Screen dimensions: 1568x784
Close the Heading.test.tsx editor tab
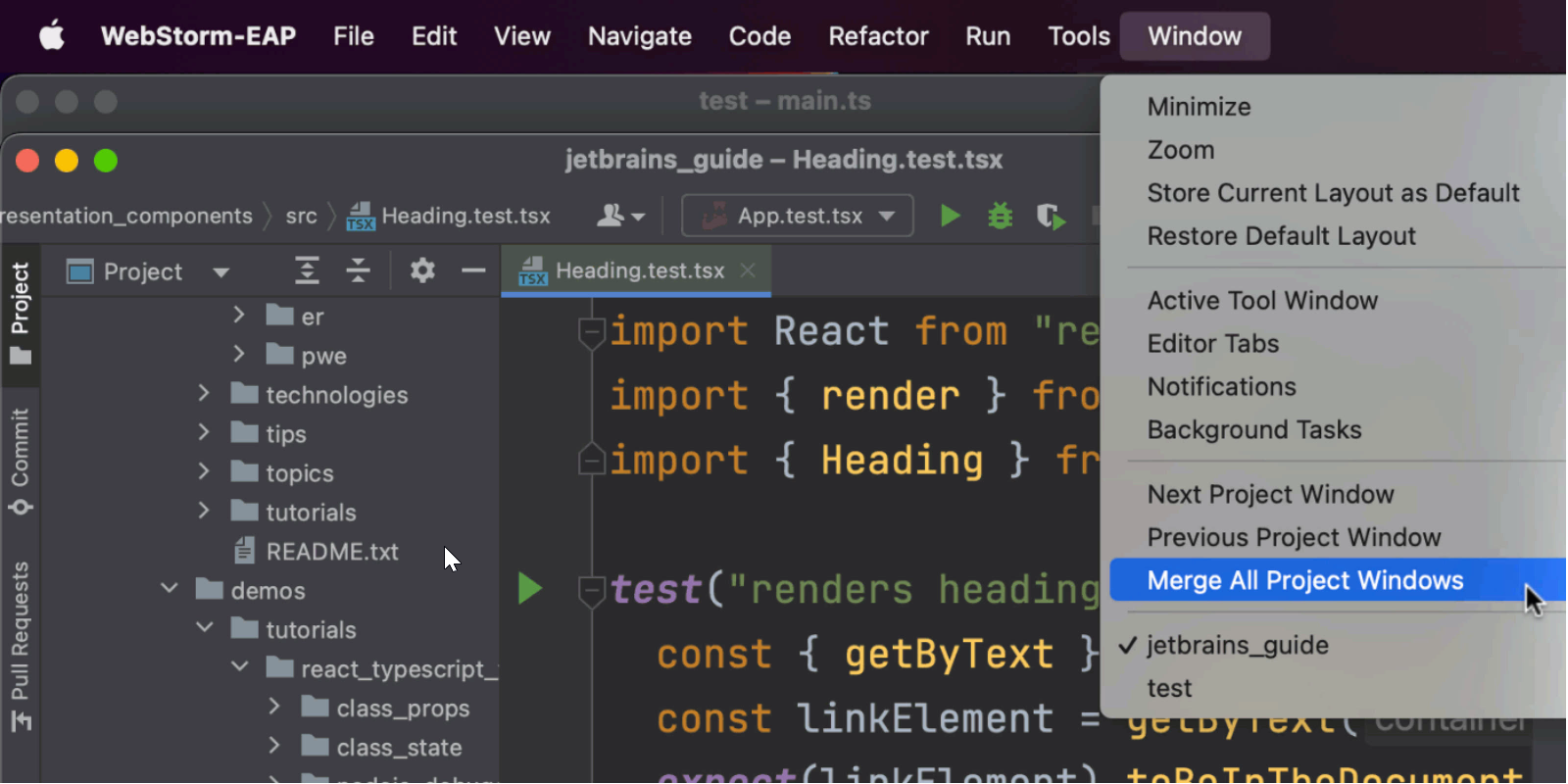click(x=748, y=270)
